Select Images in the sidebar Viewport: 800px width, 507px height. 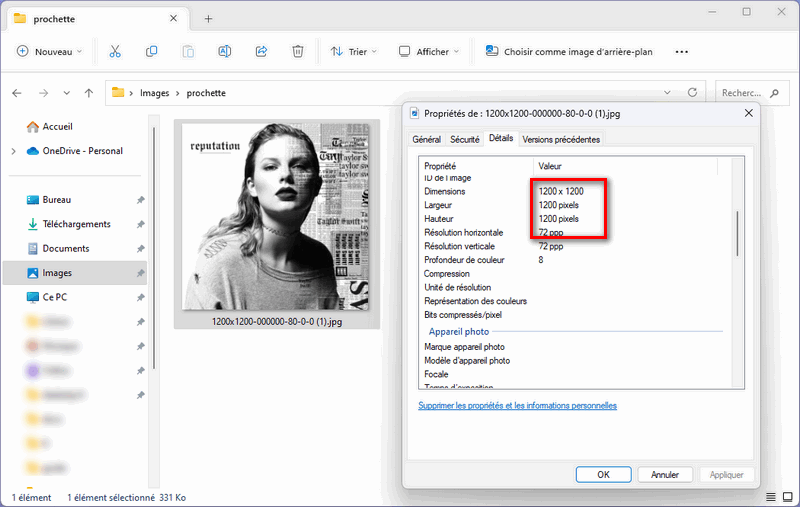pyautogui.click(x=74, y=273)
